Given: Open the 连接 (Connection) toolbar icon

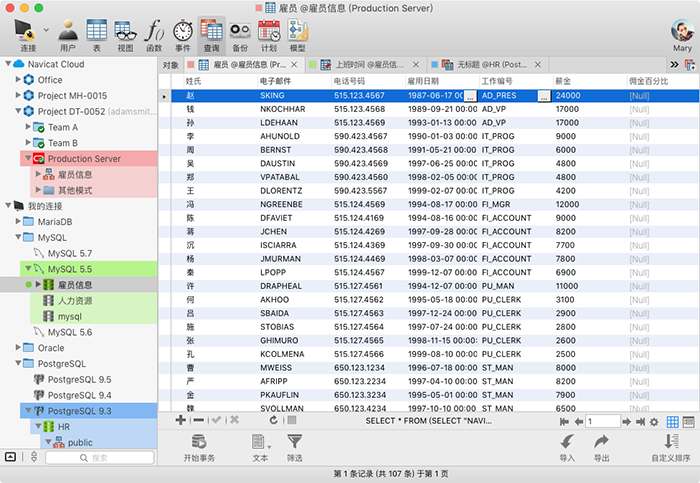Looking at the screenshot, I should click(27, 36).
